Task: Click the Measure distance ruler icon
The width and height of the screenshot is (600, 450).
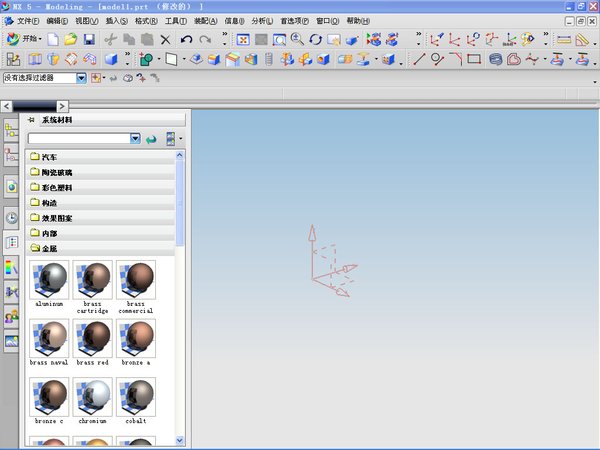Action: click(564, 39)
